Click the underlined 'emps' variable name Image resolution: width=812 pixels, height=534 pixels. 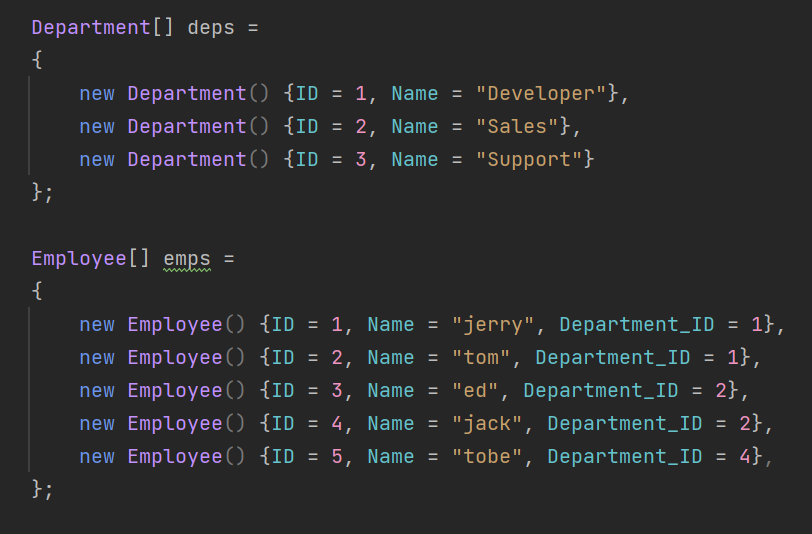pyautogui.click(x=187, y=259)
